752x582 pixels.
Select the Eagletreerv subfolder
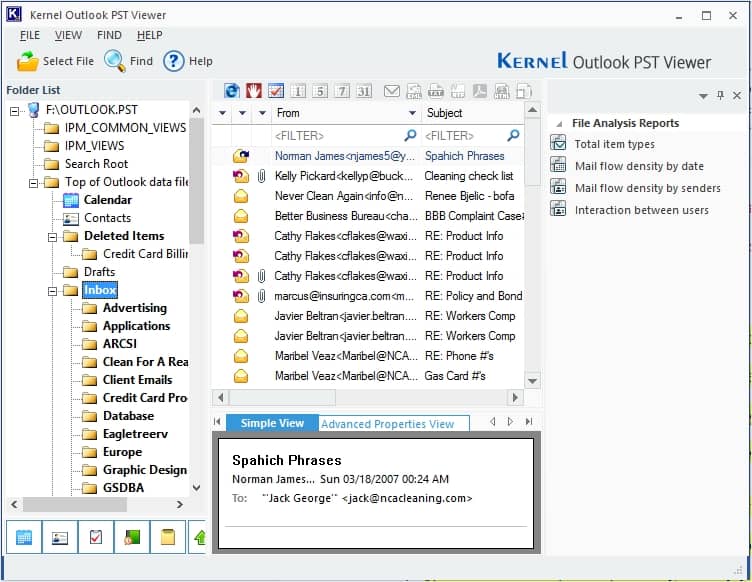[135, 434]
